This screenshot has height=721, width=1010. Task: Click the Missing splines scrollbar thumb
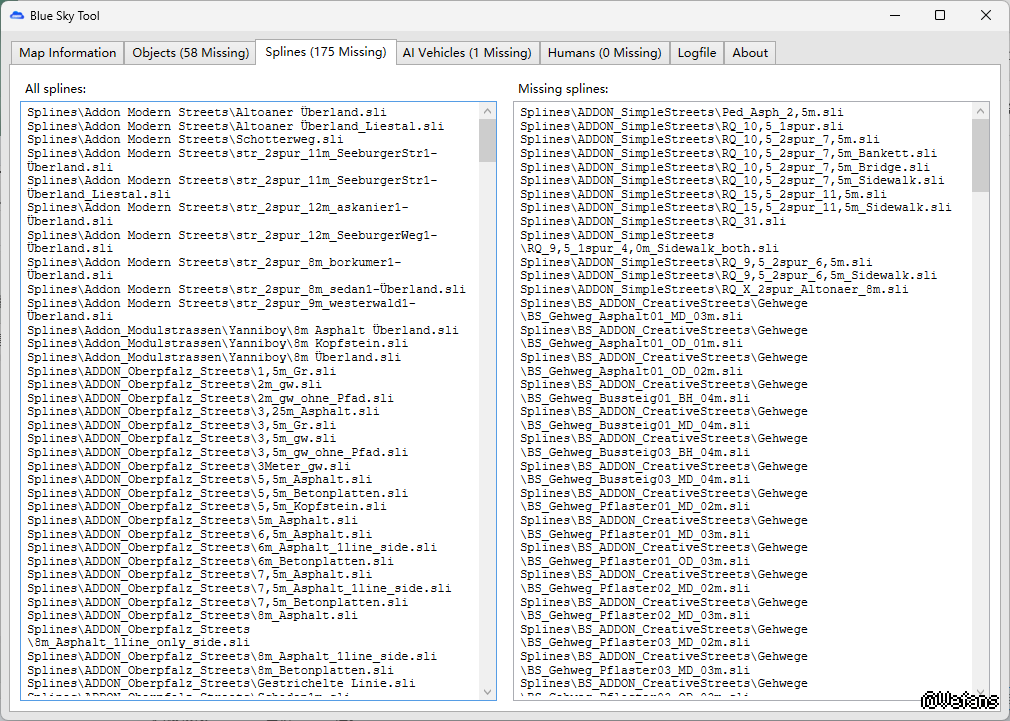[x=980, y=156]
